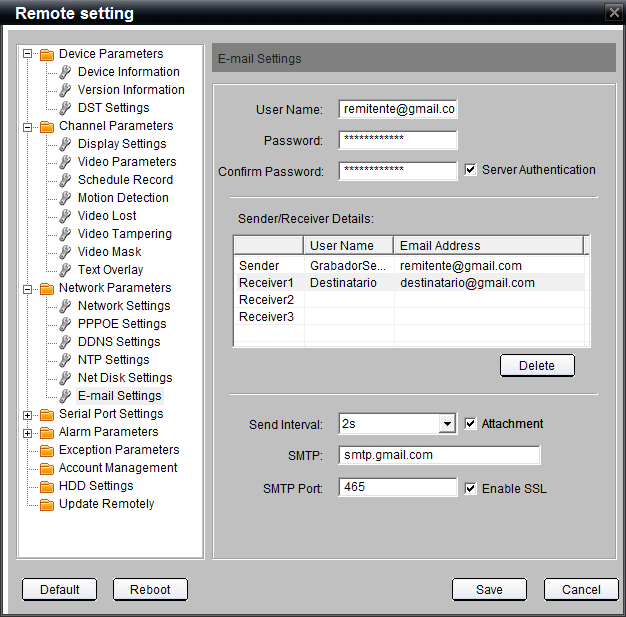The height and width of the screenshot is (617, 626).
Task: Expand the Serial Port Settings node
Action: tap(27, 415)
